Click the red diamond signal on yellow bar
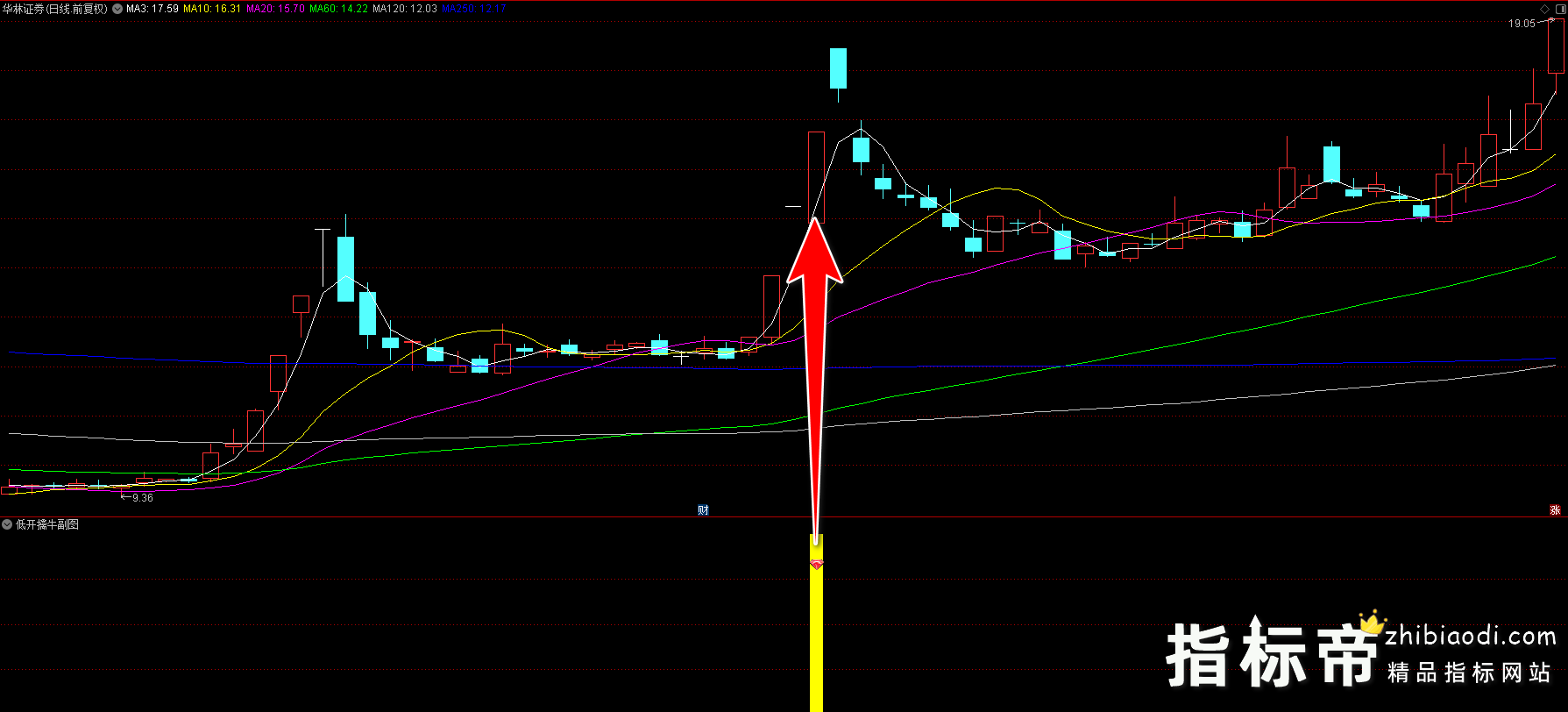The height and width of the screenshot is (712, 1568). click(x=816, y=564)
